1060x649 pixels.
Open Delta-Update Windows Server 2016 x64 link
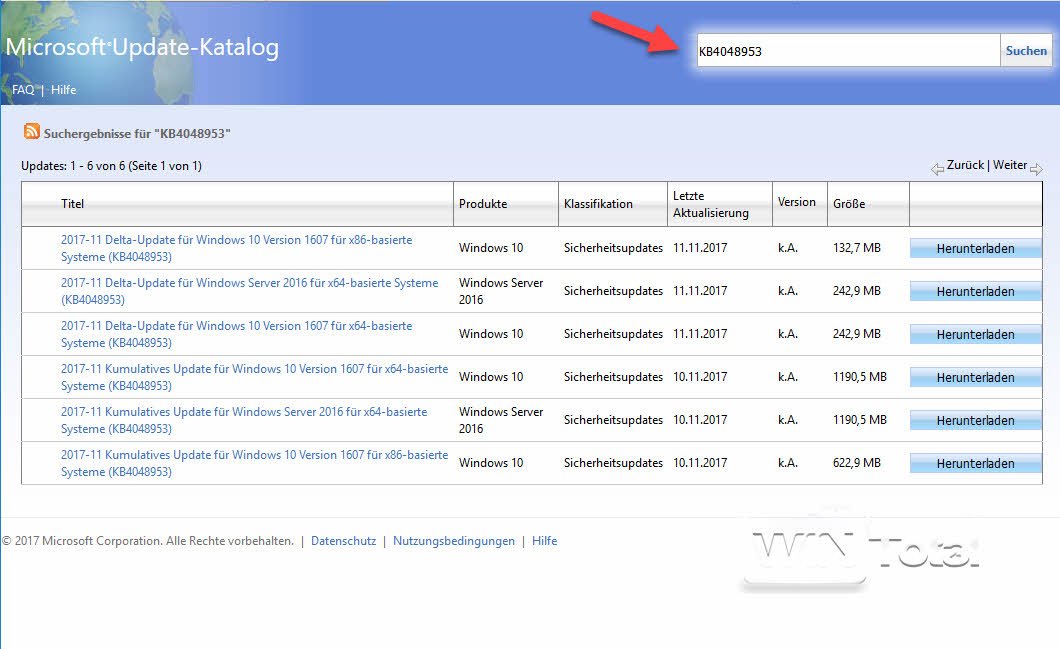tap(249, 291)
